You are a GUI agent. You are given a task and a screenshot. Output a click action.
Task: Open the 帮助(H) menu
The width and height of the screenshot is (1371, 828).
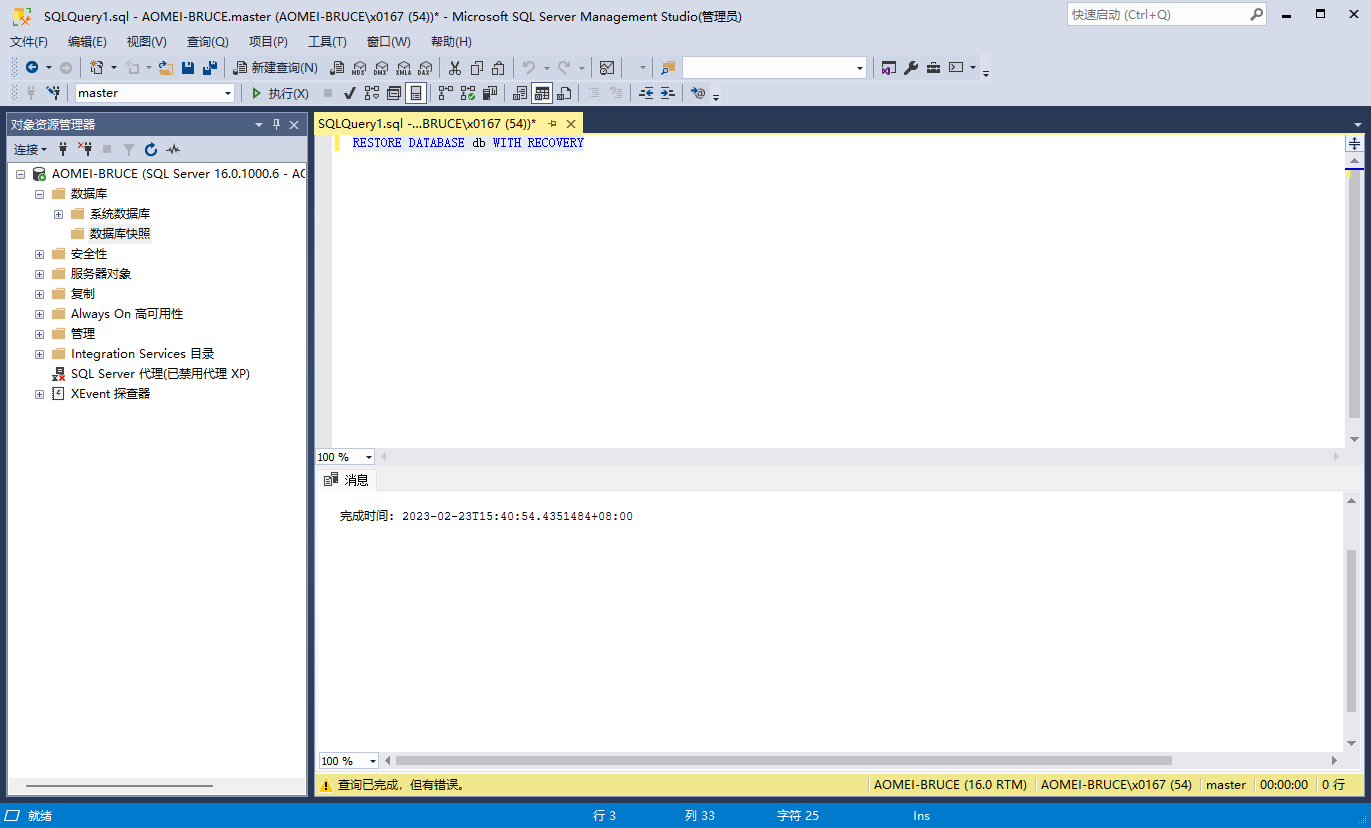point(451,42)
